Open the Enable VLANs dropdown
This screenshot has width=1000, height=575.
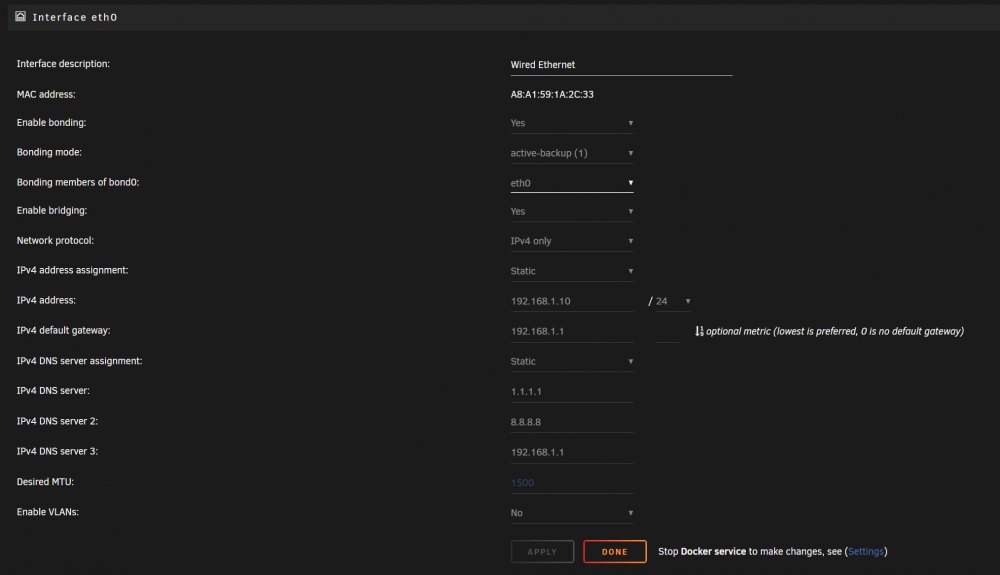pos(572,513)
